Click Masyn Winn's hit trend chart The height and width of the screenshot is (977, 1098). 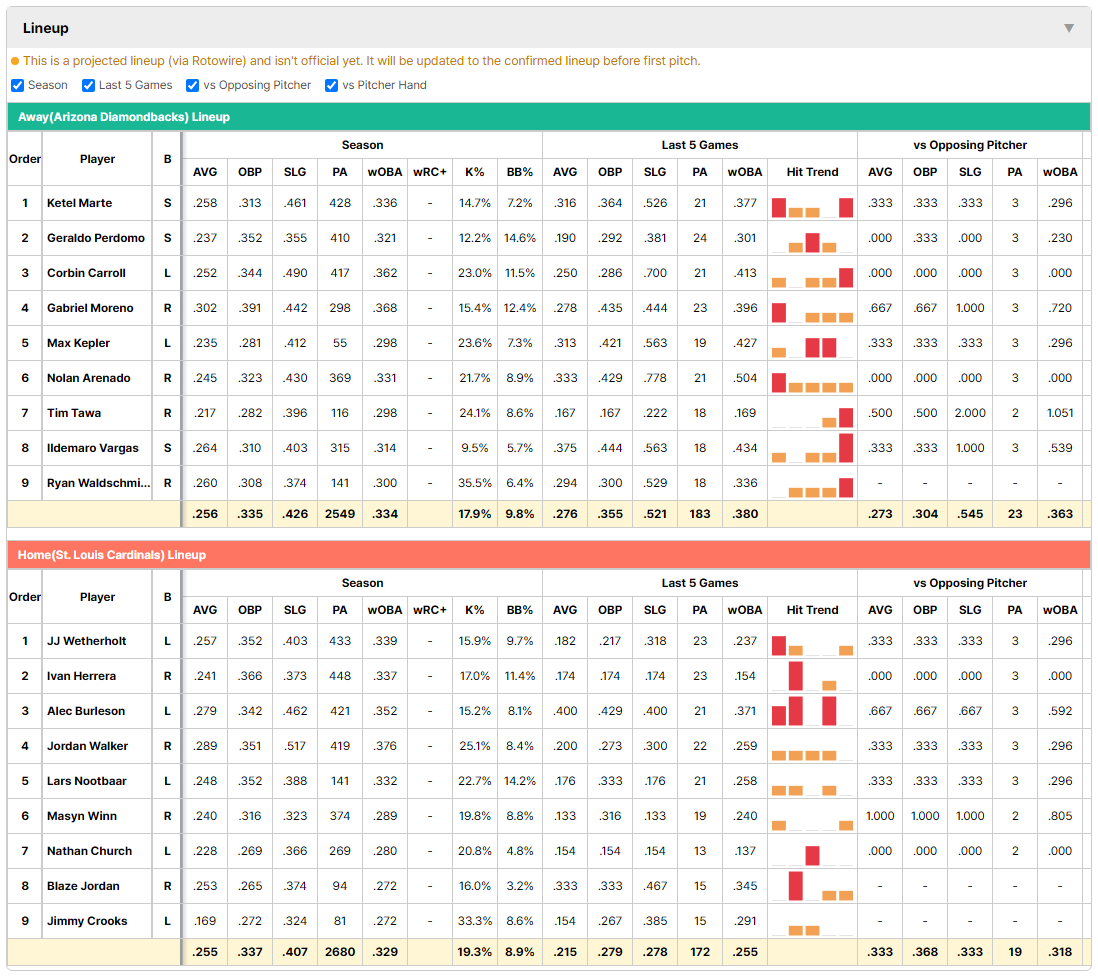coord(812,817)
